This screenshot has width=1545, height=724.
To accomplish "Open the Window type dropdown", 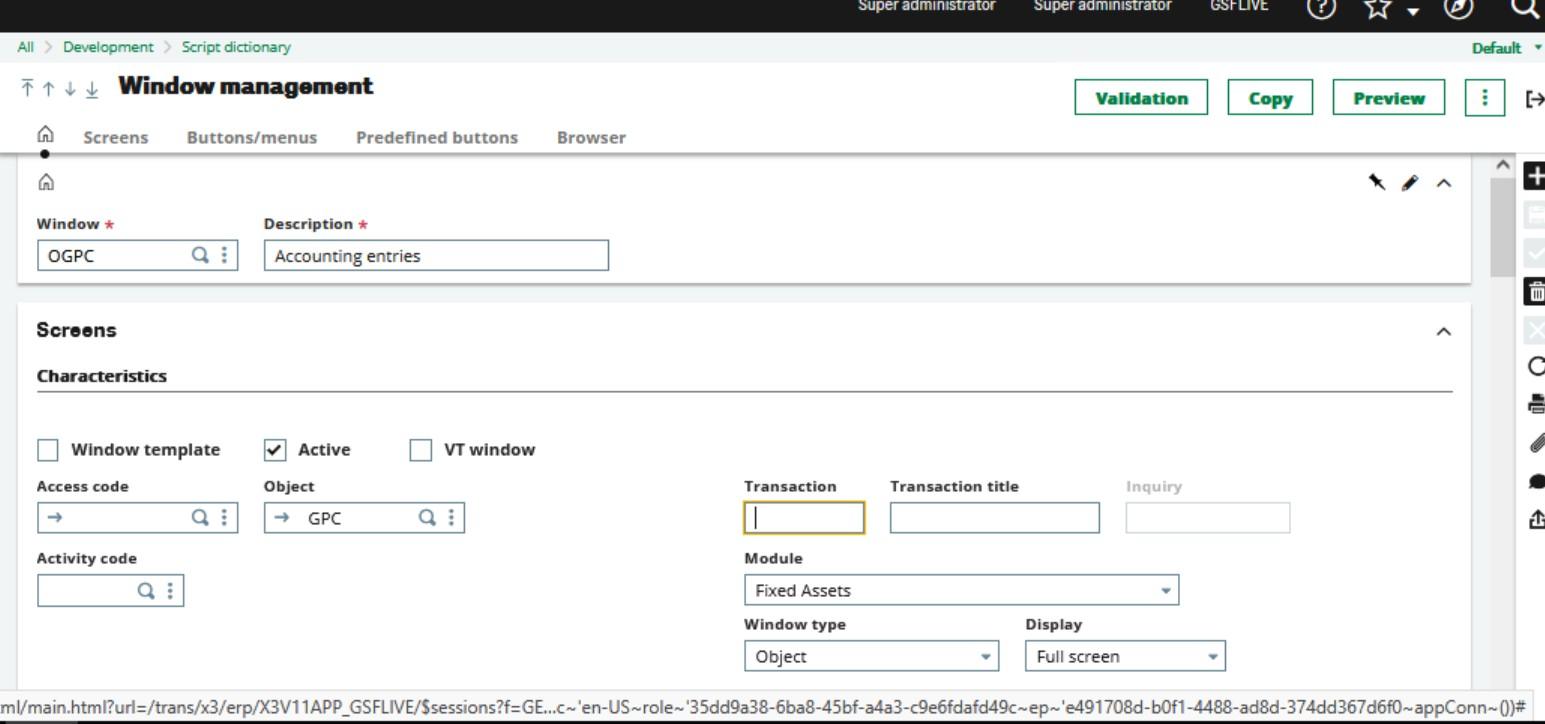I will [x=870, y=657].
